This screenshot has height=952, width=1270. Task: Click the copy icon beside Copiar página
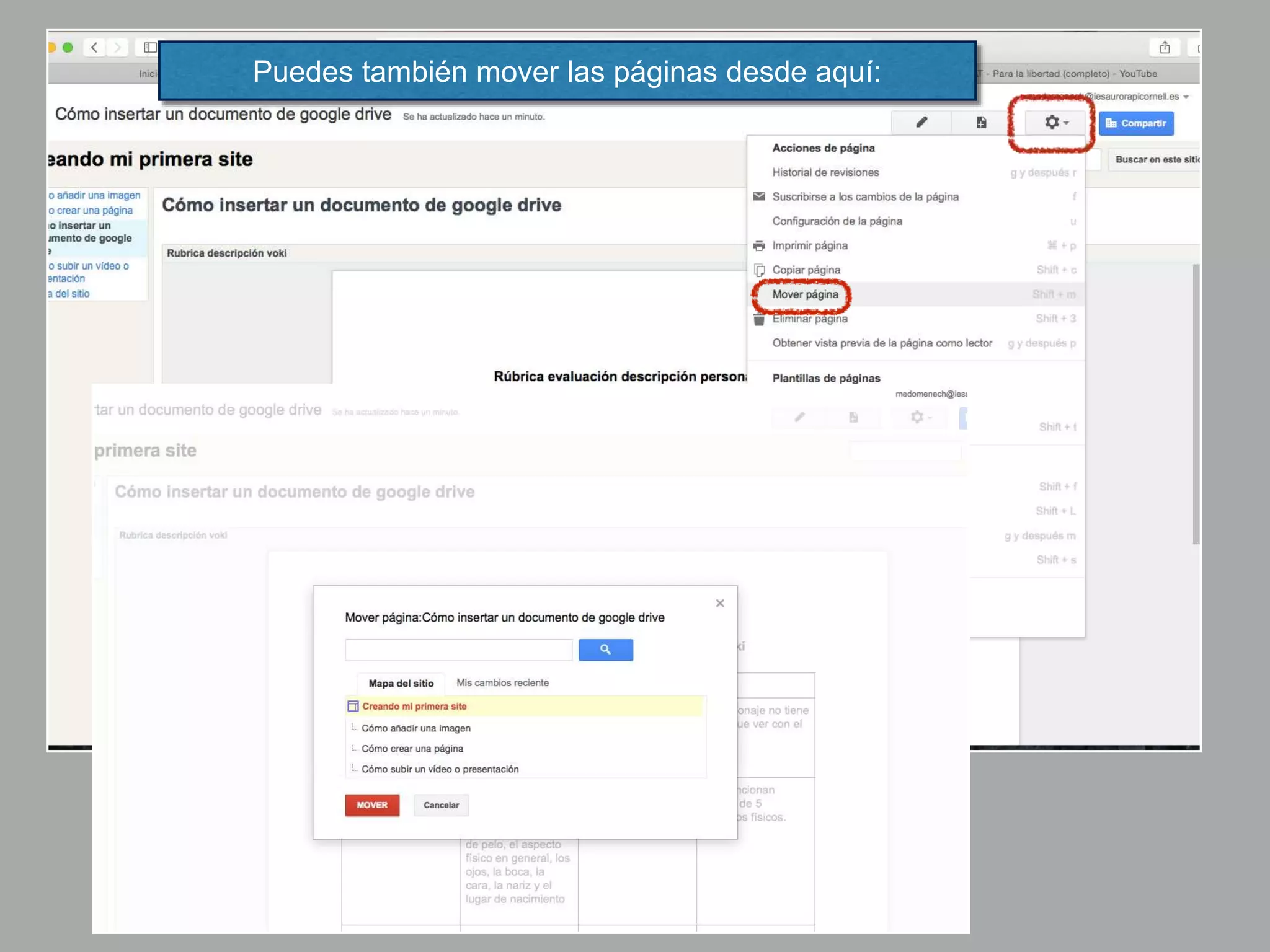point(758,270)
